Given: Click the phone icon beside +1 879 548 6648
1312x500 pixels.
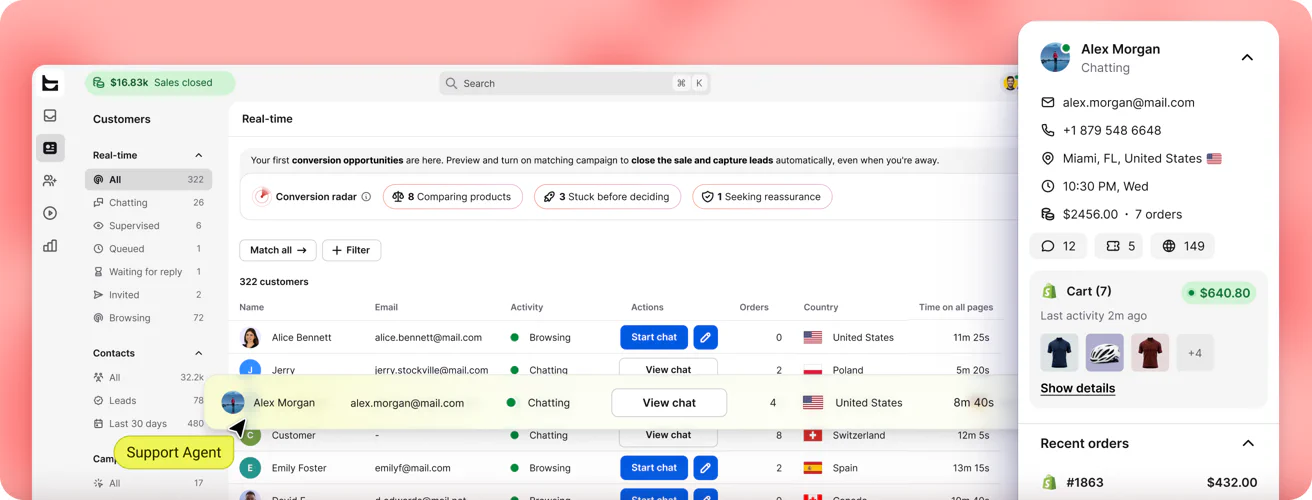Looking at the screenshot, I should pos(1048,130).
